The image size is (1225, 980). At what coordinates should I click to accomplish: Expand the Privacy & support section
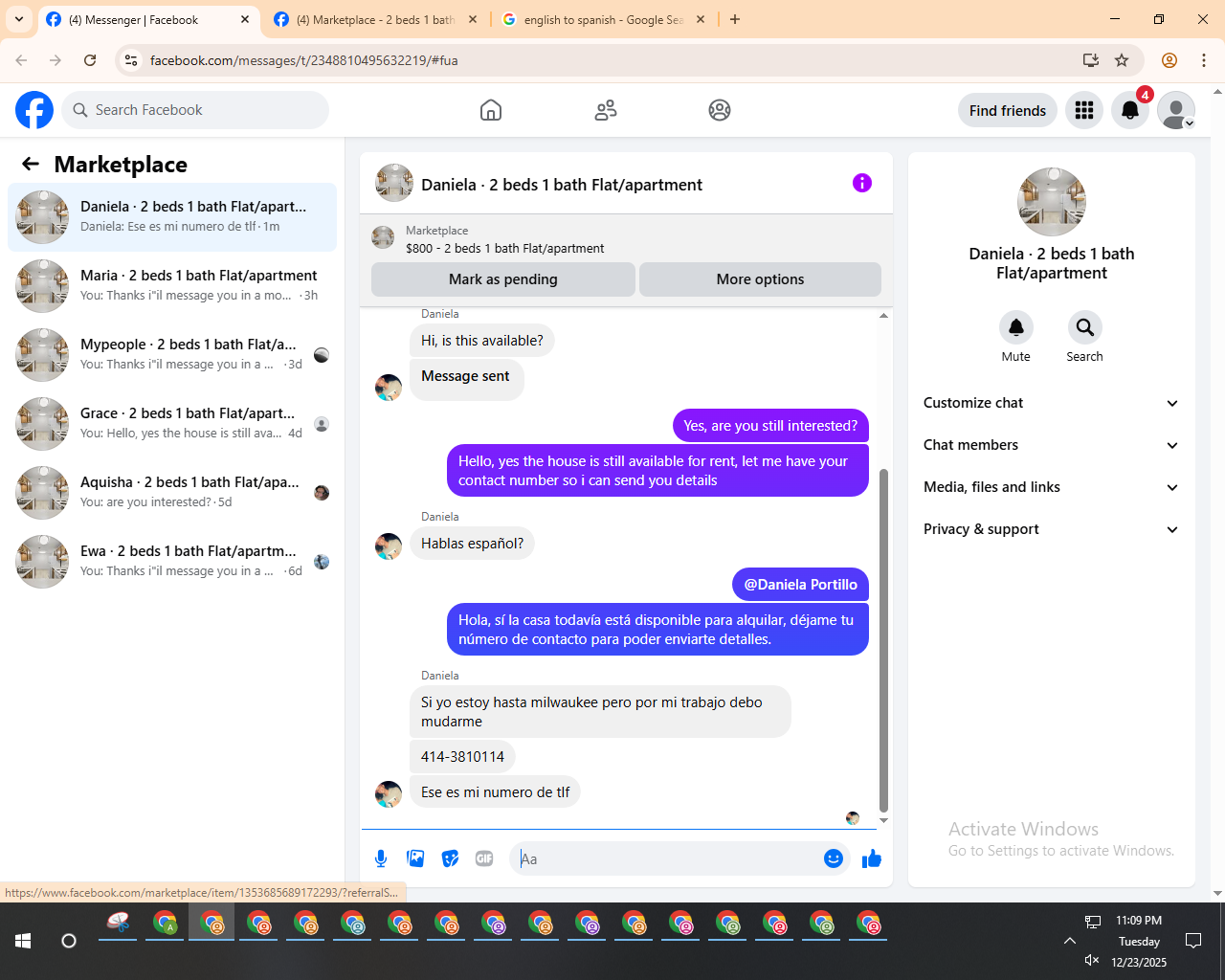pos(1051,529)
